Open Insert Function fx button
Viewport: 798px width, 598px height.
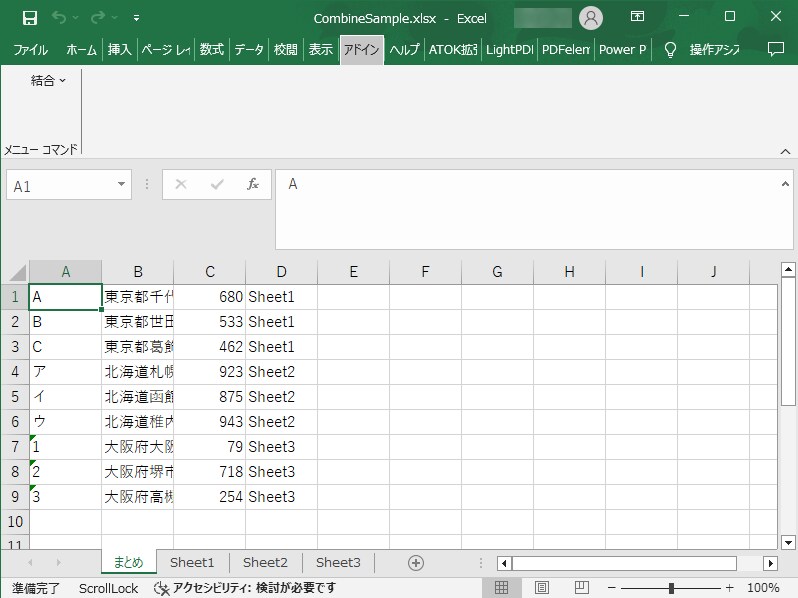coord(253,184)
